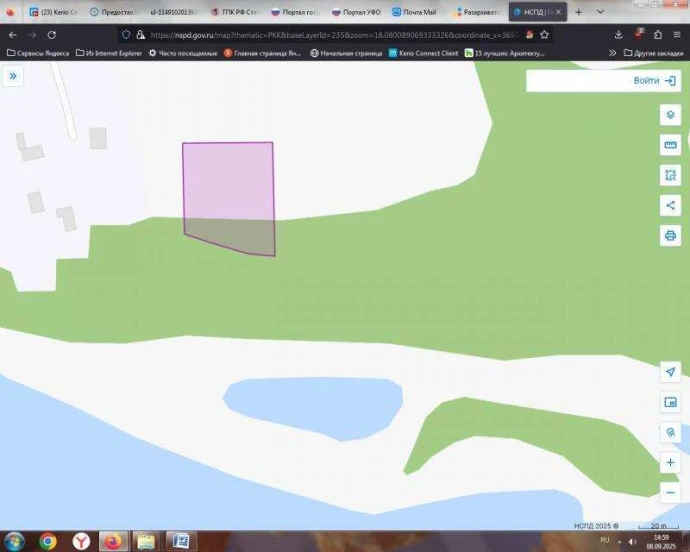Zoom in with the plus button
Image resolution: width=690 pixels, height=552 pixels.
(x=670, y=463)
